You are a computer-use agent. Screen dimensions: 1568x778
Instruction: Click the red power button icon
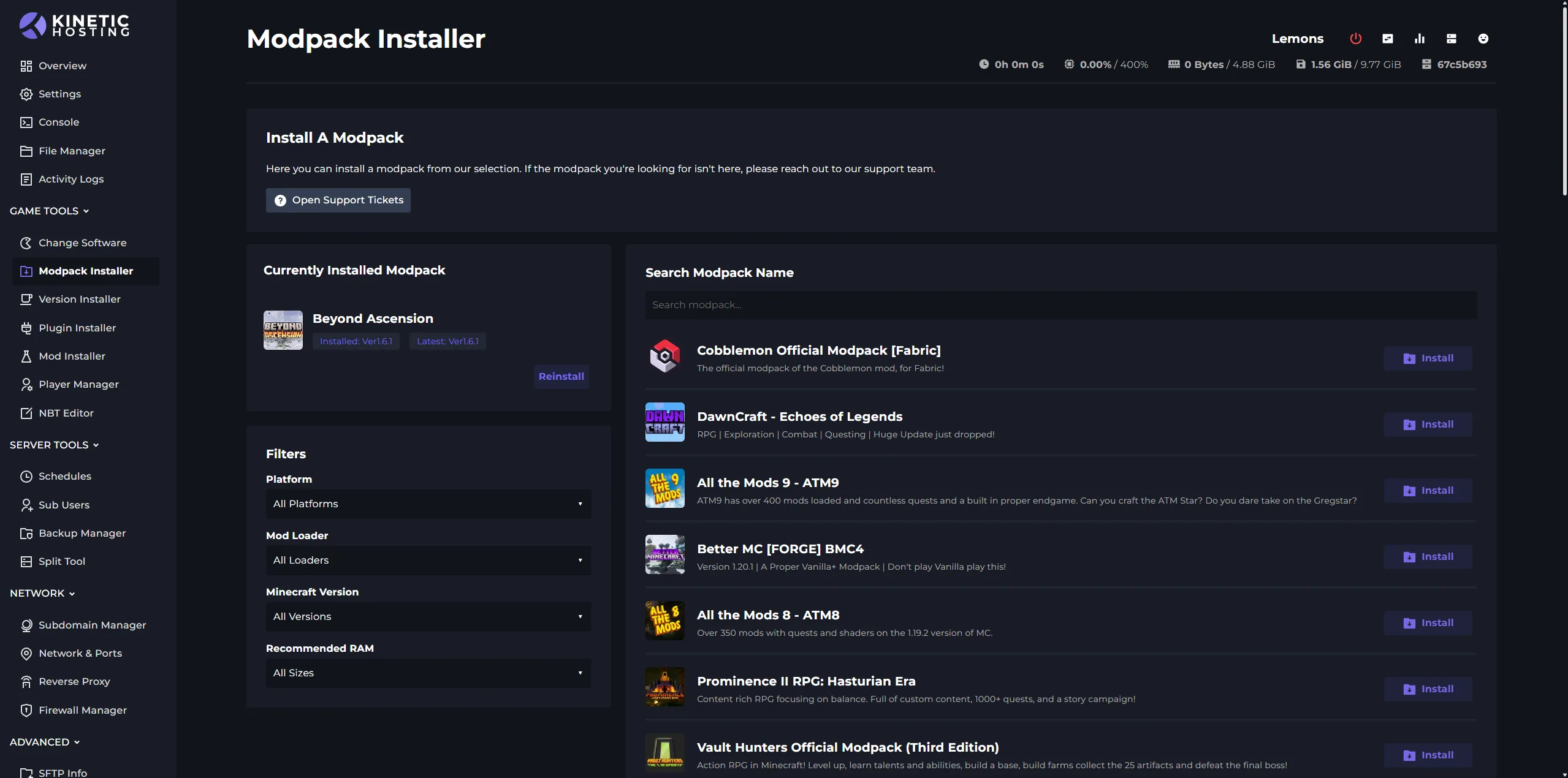(x=1355, y=38)
